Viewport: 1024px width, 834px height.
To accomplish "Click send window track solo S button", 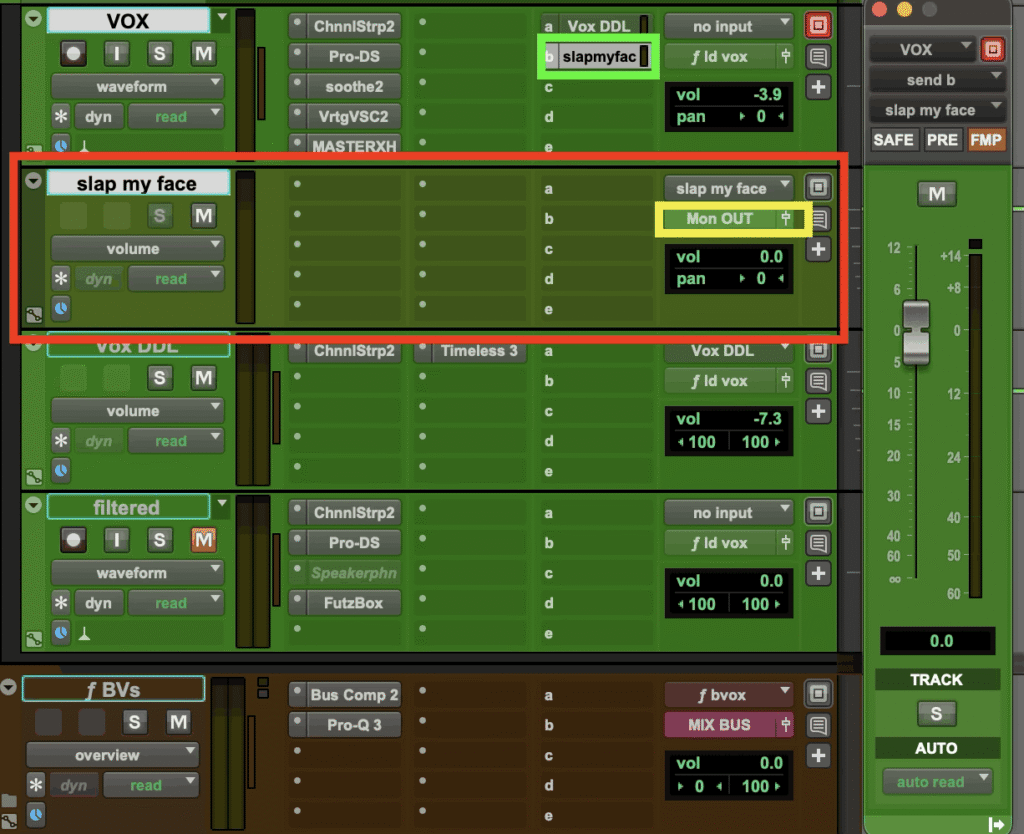I will click(936, 714).
